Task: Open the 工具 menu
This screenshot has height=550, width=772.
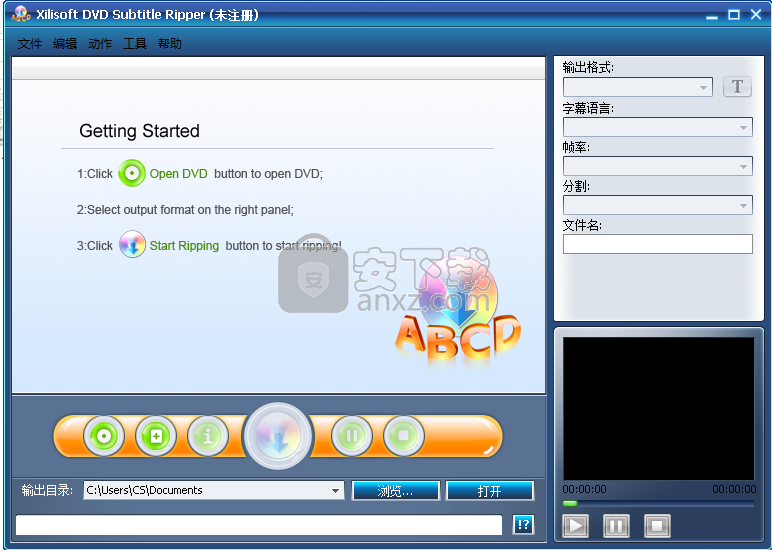Action: pyautogui.click(x=135, y=44)
